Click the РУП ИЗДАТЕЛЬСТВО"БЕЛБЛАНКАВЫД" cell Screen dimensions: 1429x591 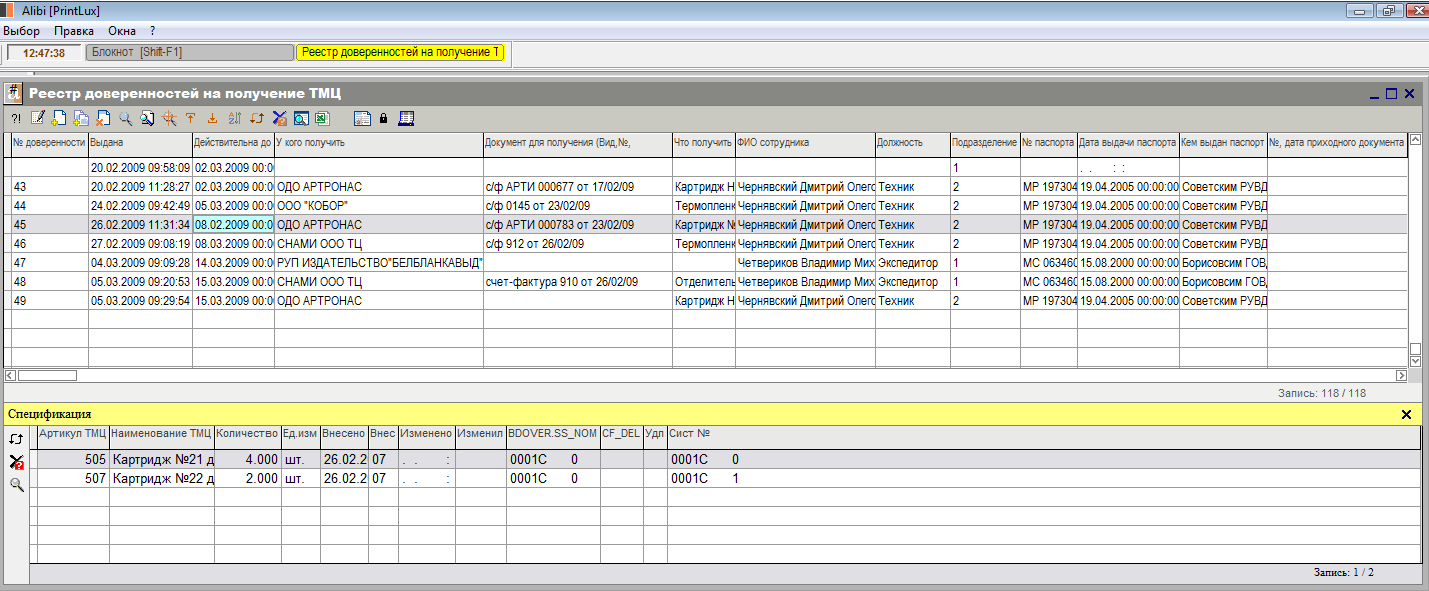pos(378,263)
